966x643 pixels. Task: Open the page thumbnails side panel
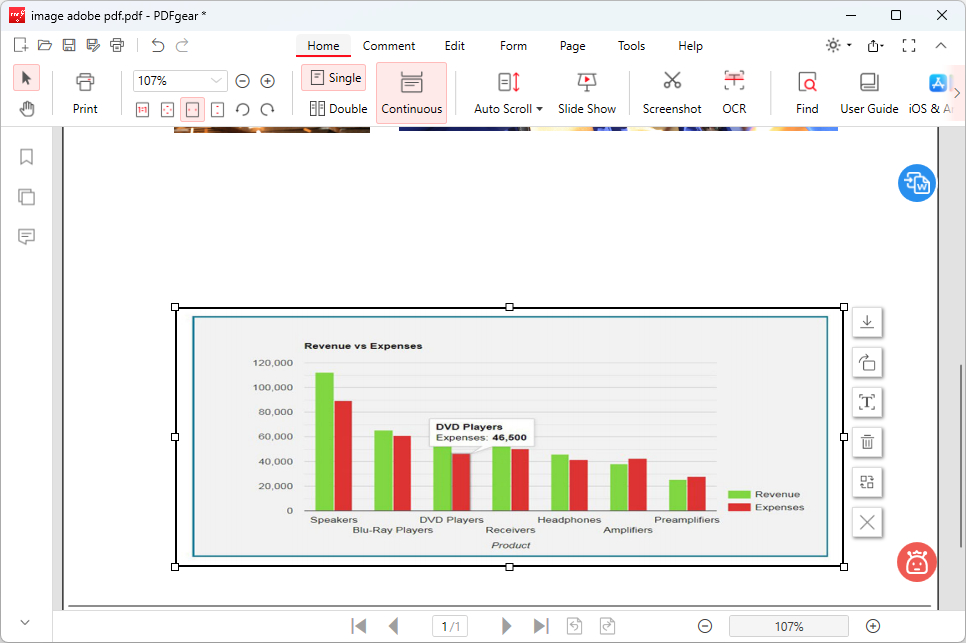click(x=26, y=197)
